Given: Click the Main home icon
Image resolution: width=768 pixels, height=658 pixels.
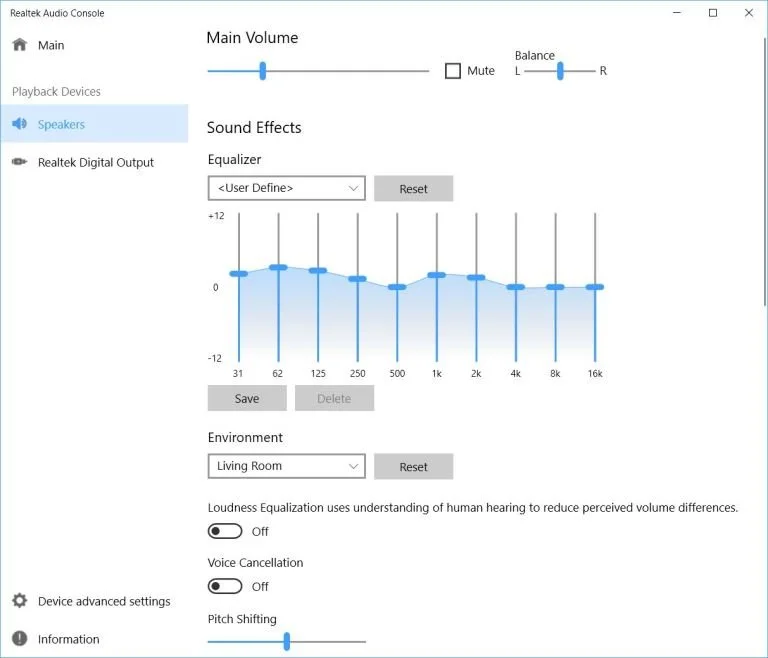Looking at the screenshot, I should tap(20, 45).
